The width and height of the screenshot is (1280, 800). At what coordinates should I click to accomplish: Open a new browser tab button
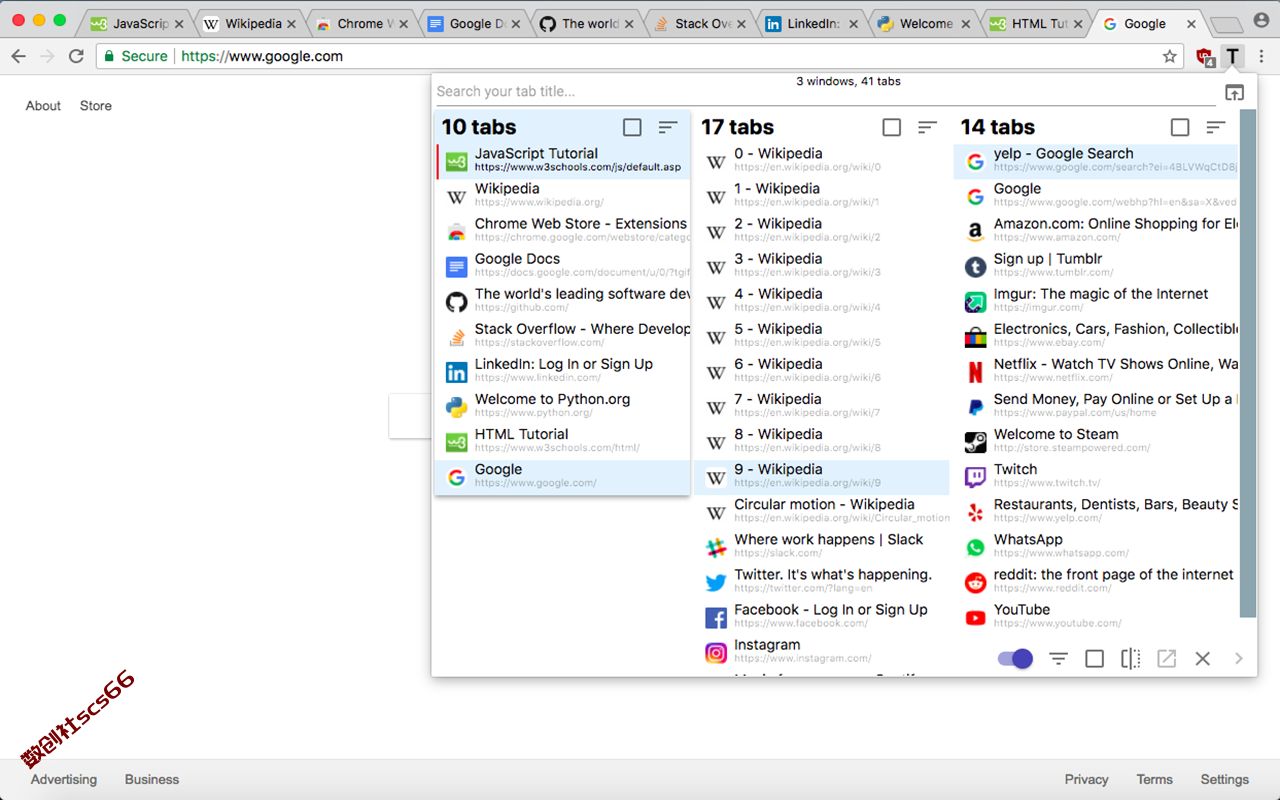coord(1226,24)
